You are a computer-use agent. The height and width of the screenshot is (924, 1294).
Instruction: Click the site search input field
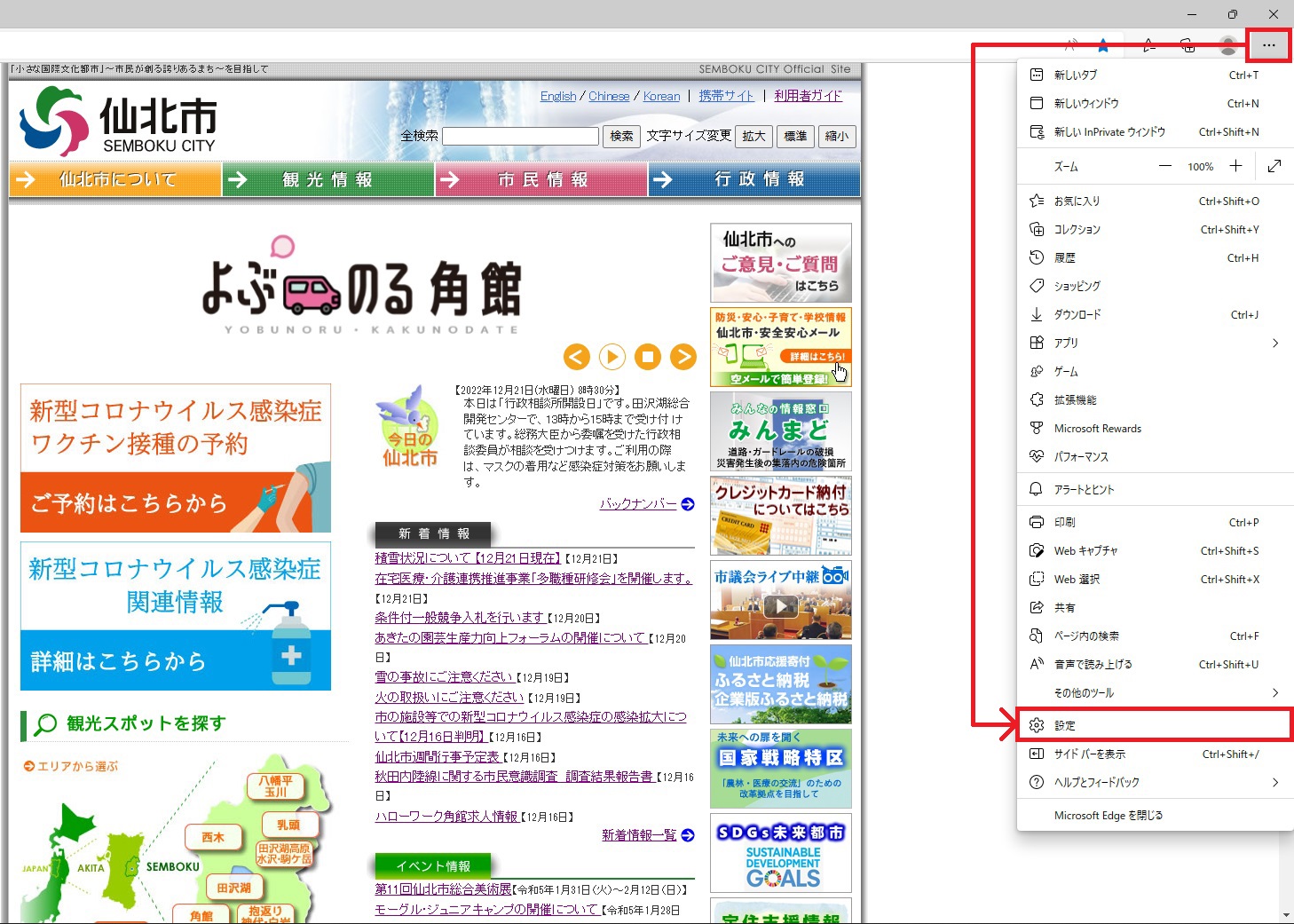tap(520, 136)
